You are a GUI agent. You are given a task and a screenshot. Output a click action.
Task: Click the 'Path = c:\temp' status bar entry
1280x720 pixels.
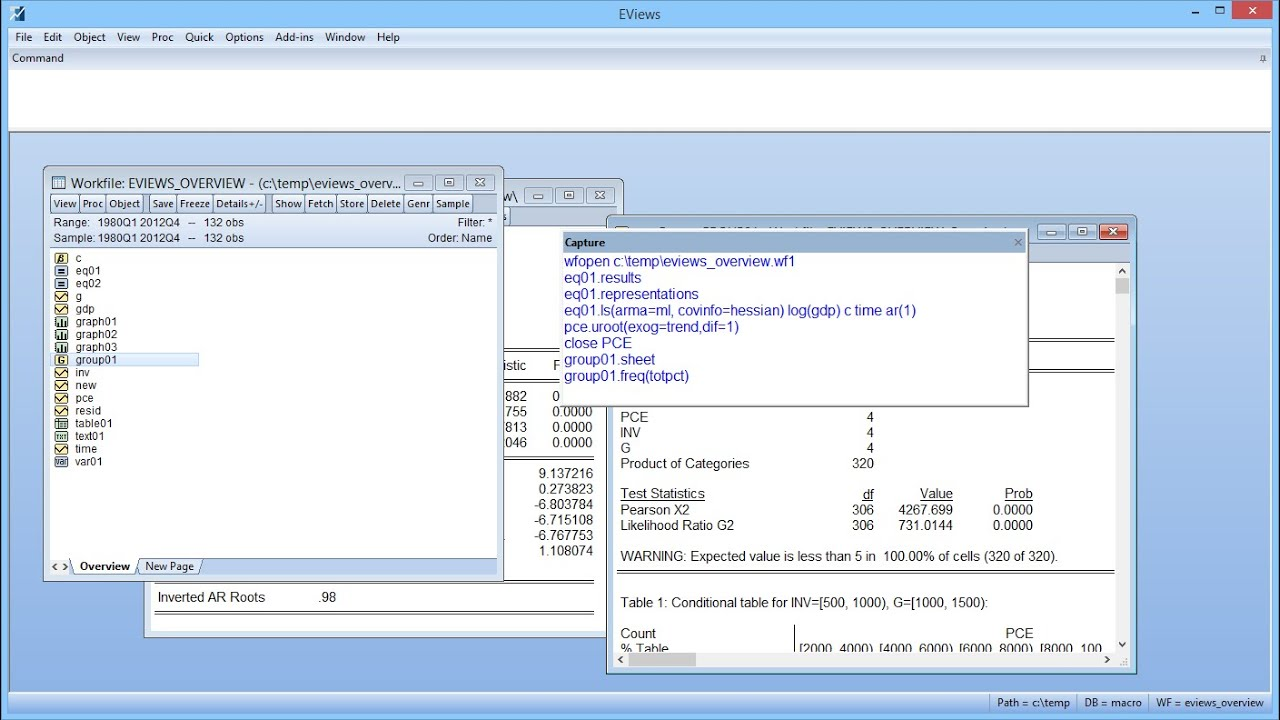coord(1033,703)
